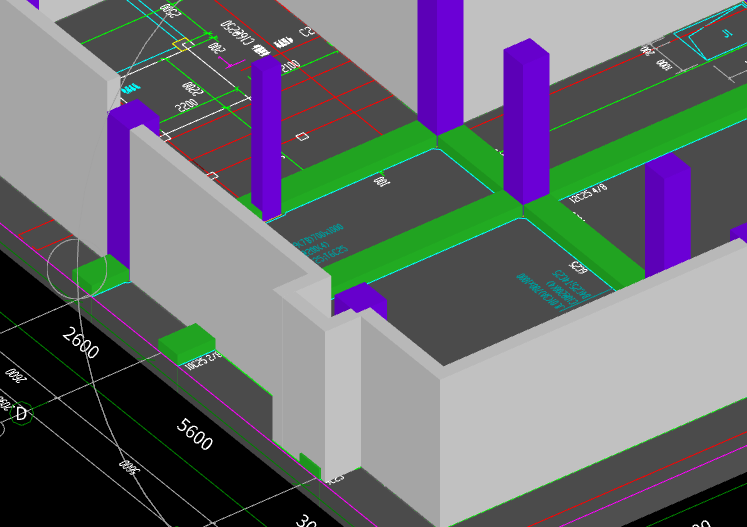Screen dimensions: 747x527
Task: Click the 10C25 2/6 rebar annotation
Action: tap(203, 362)
